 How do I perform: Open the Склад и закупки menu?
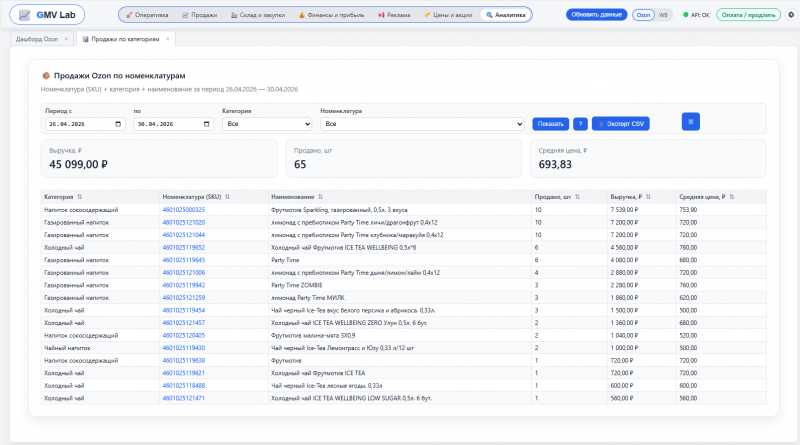258,15
